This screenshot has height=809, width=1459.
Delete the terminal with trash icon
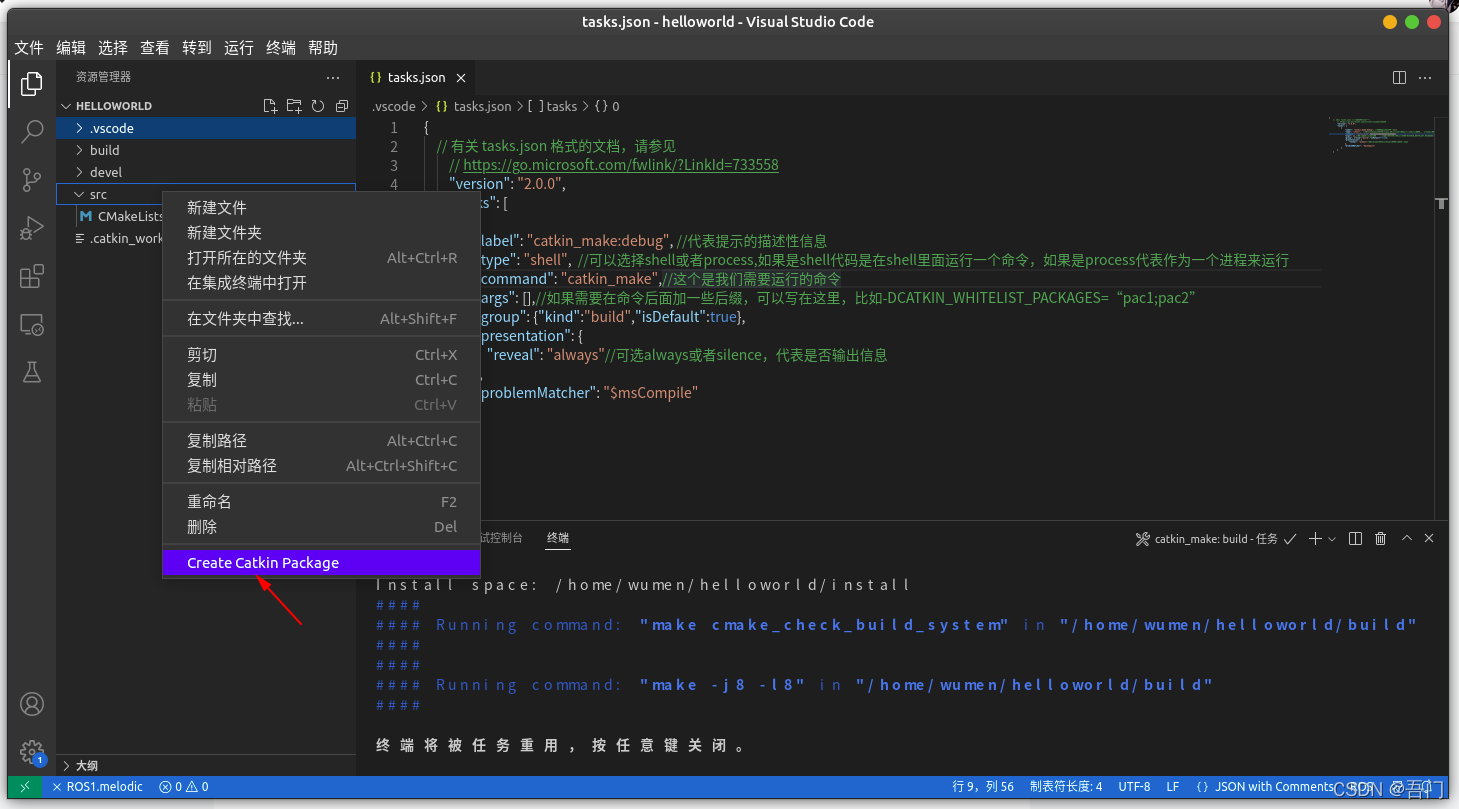[1380, 538]
